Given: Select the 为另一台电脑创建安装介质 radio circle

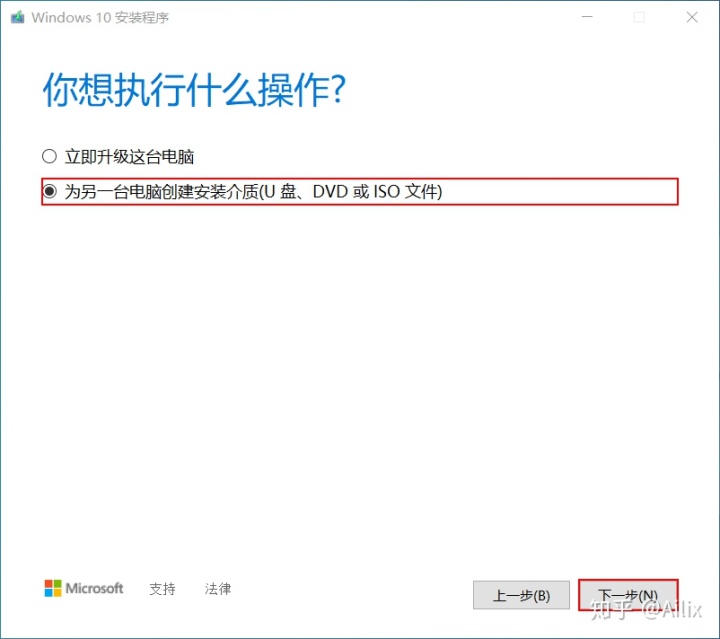Looking at the screenshot, I should (x=49, y=191).
